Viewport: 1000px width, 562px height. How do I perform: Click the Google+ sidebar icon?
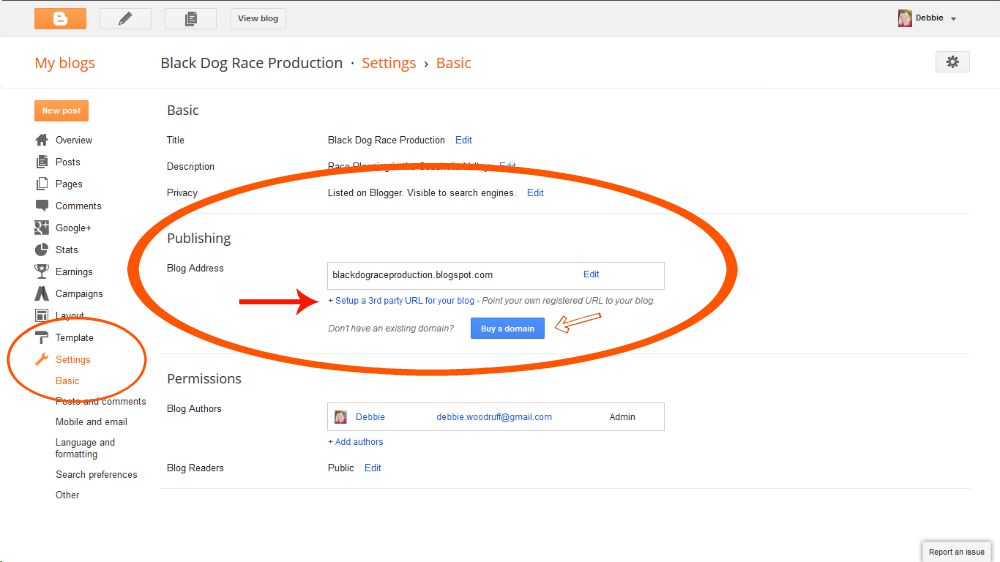click(41, 228)
